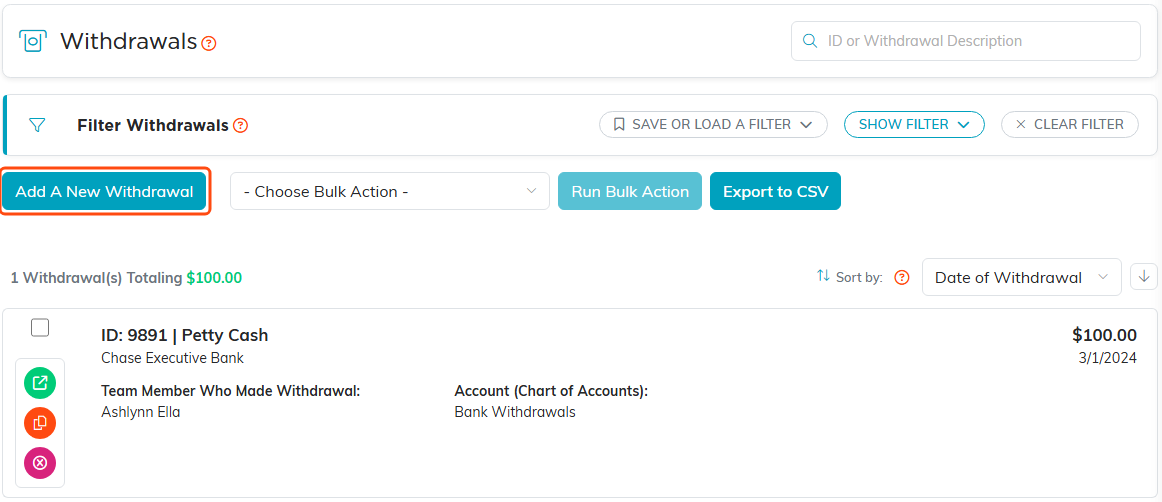Open Save or Load a Filter dropdown

tap(713, 125)
